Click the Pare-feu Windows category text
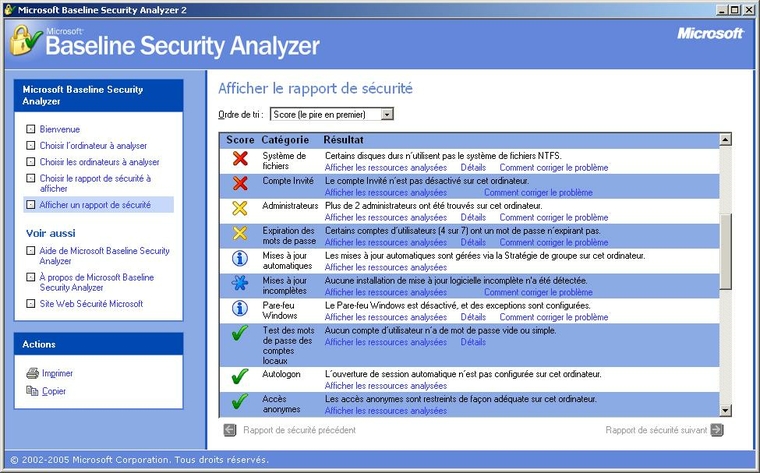Viewport: 760px width, 473px height. click(280, 310)
